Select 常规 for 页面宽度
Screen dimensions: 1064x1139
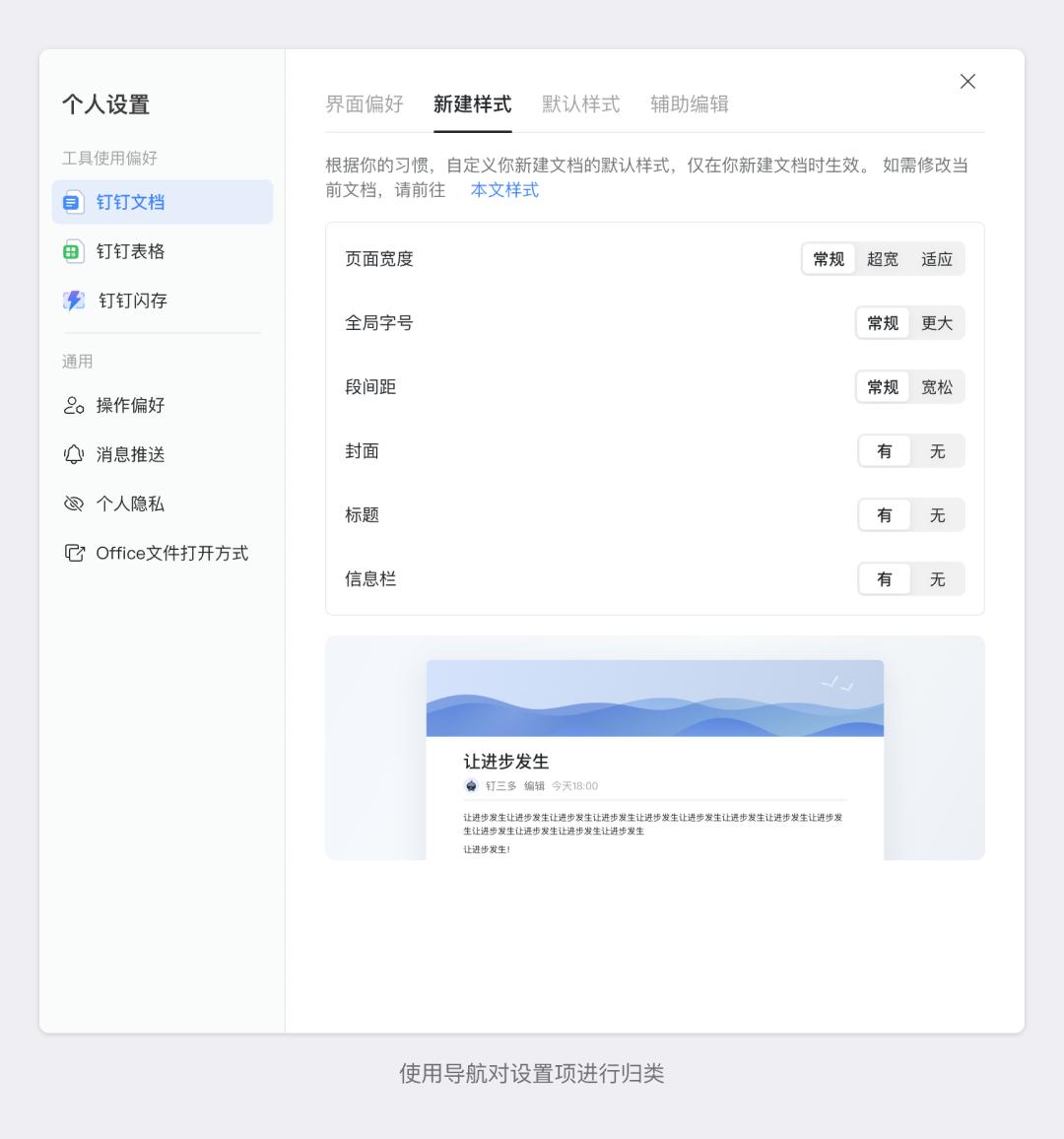pos(829,258)
